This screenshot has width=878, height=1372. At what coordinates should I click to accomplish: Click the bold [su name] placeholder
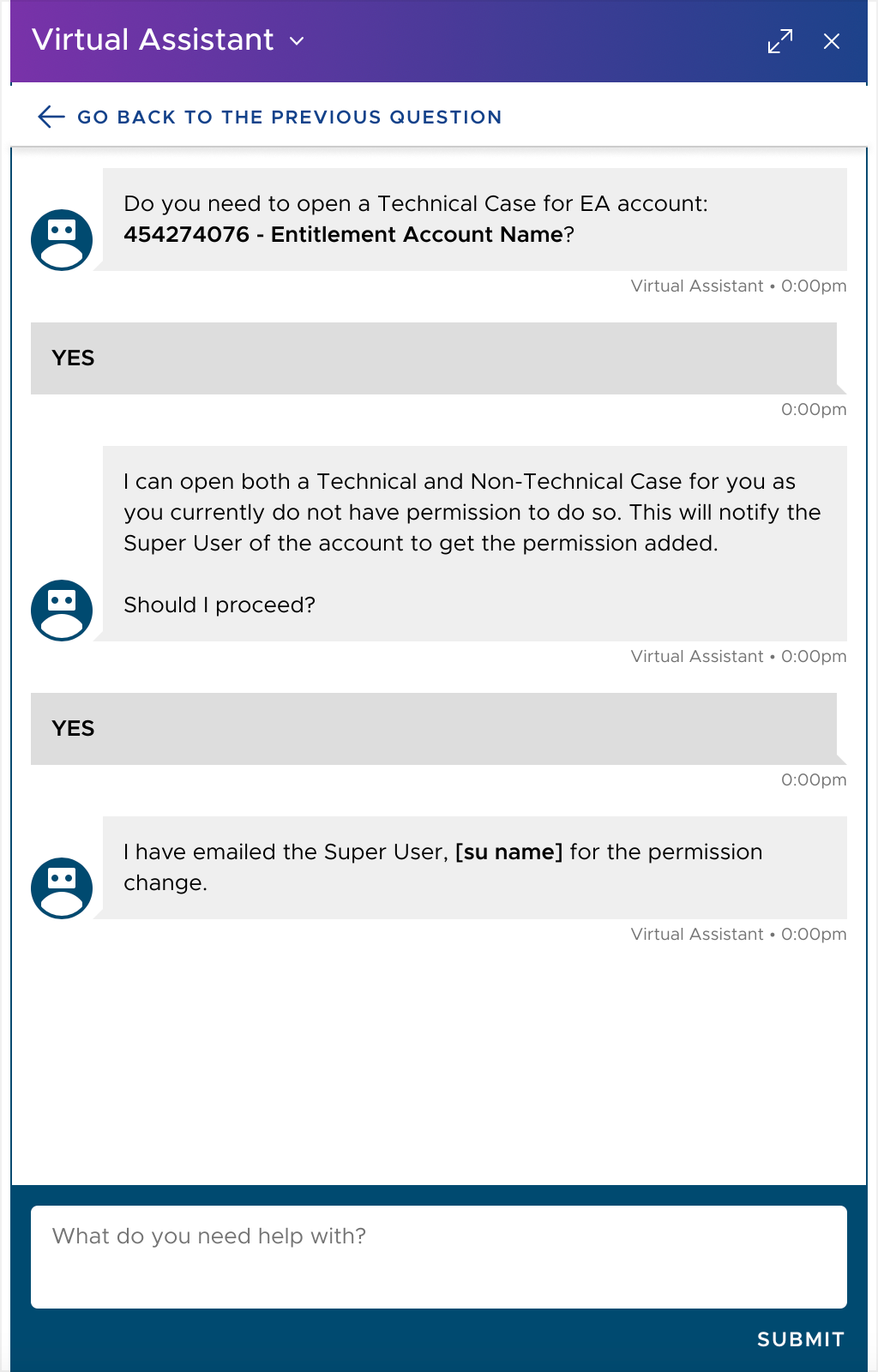click(x=508, y=851)
